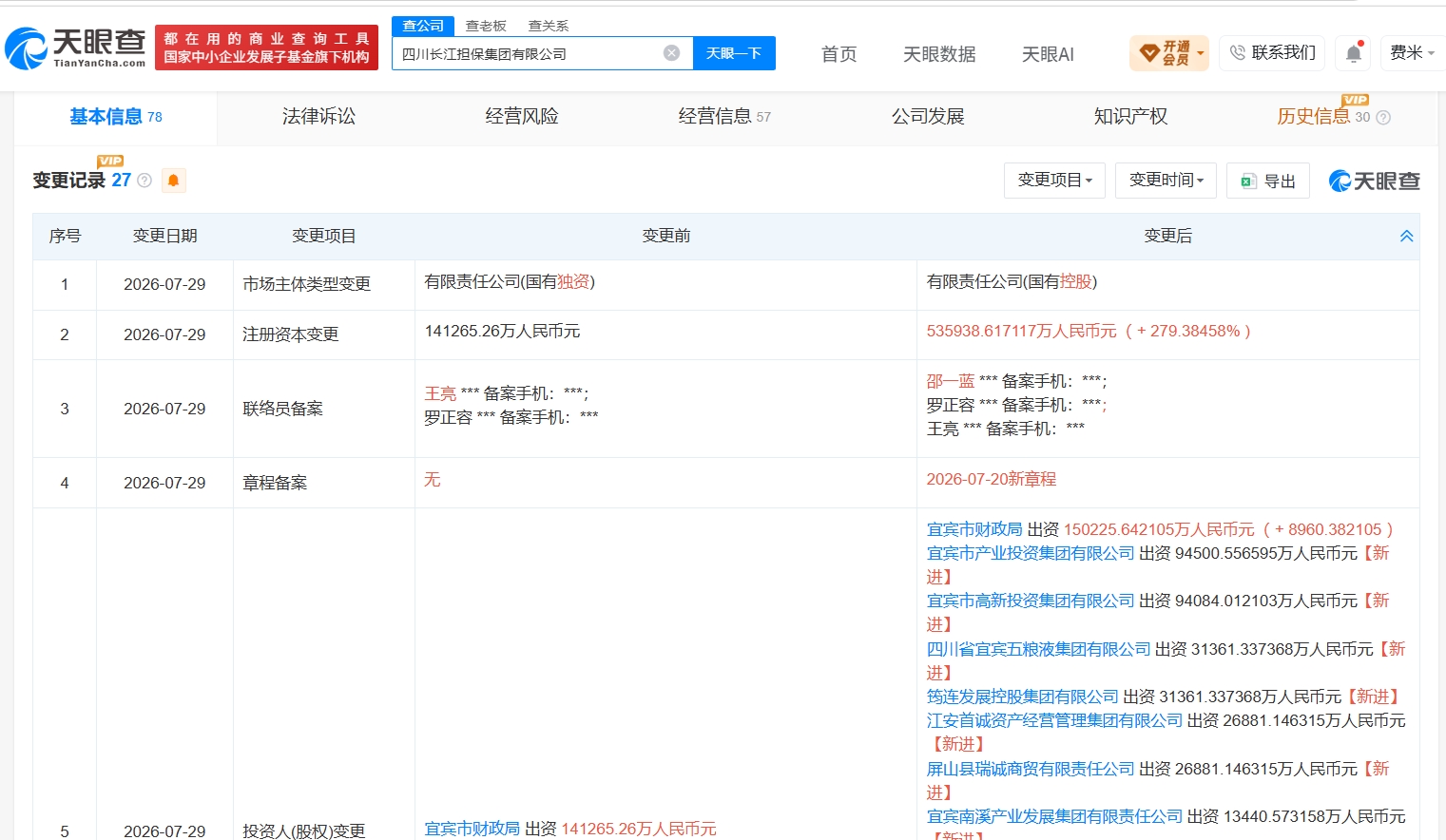
Task: Open the 联系我们 contact button
Action: [1272, 53]
